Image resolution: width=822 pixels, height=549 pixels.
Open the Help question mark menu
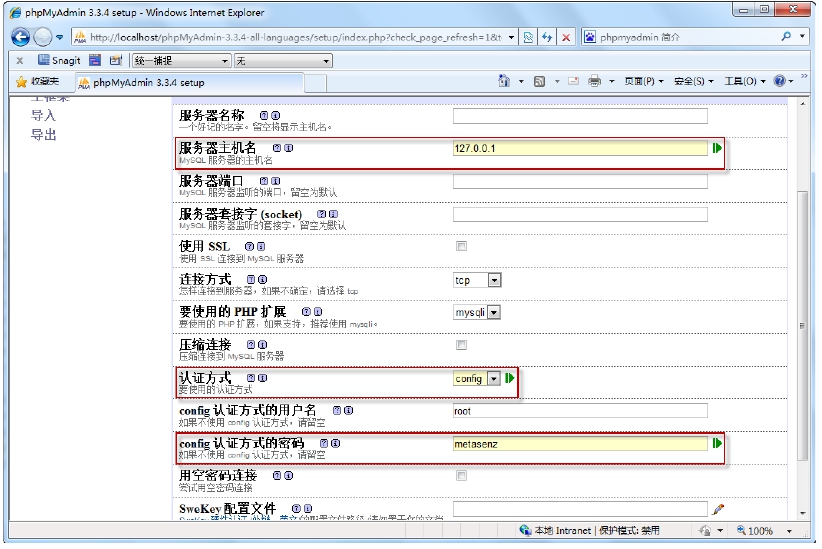[x=784, y=81]
